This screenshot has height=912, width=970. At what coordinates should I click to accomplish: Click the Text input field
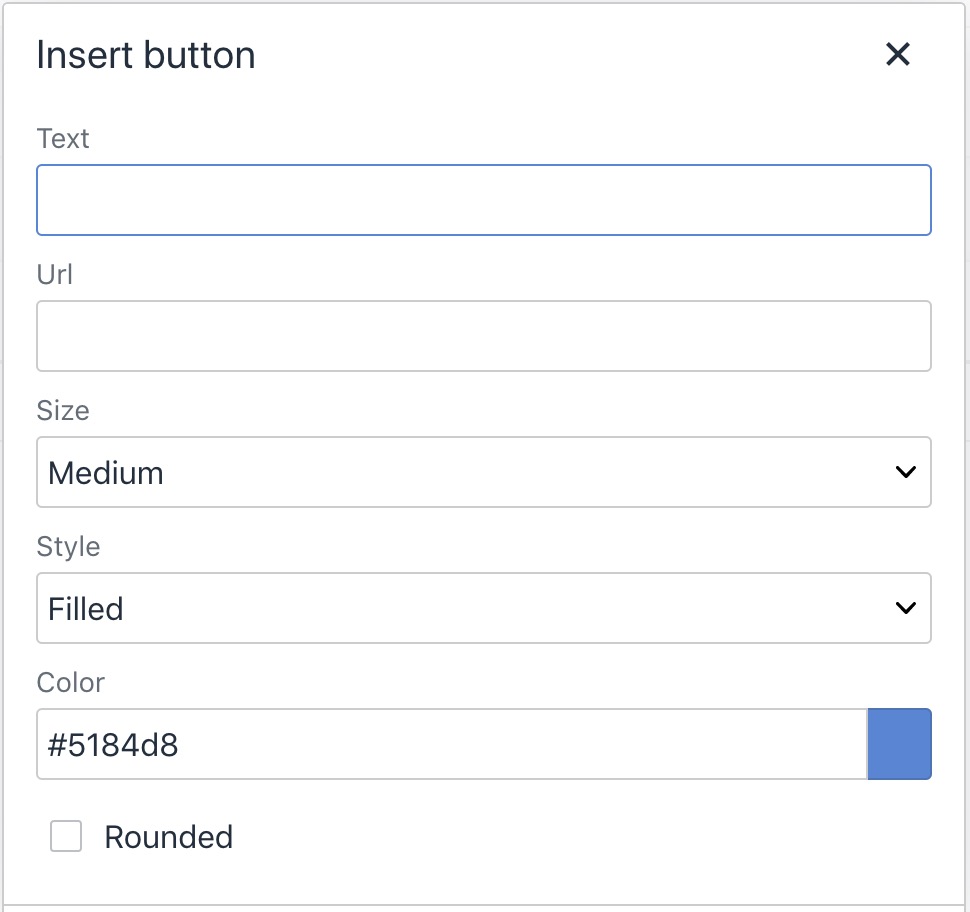[x=484, y=201]
